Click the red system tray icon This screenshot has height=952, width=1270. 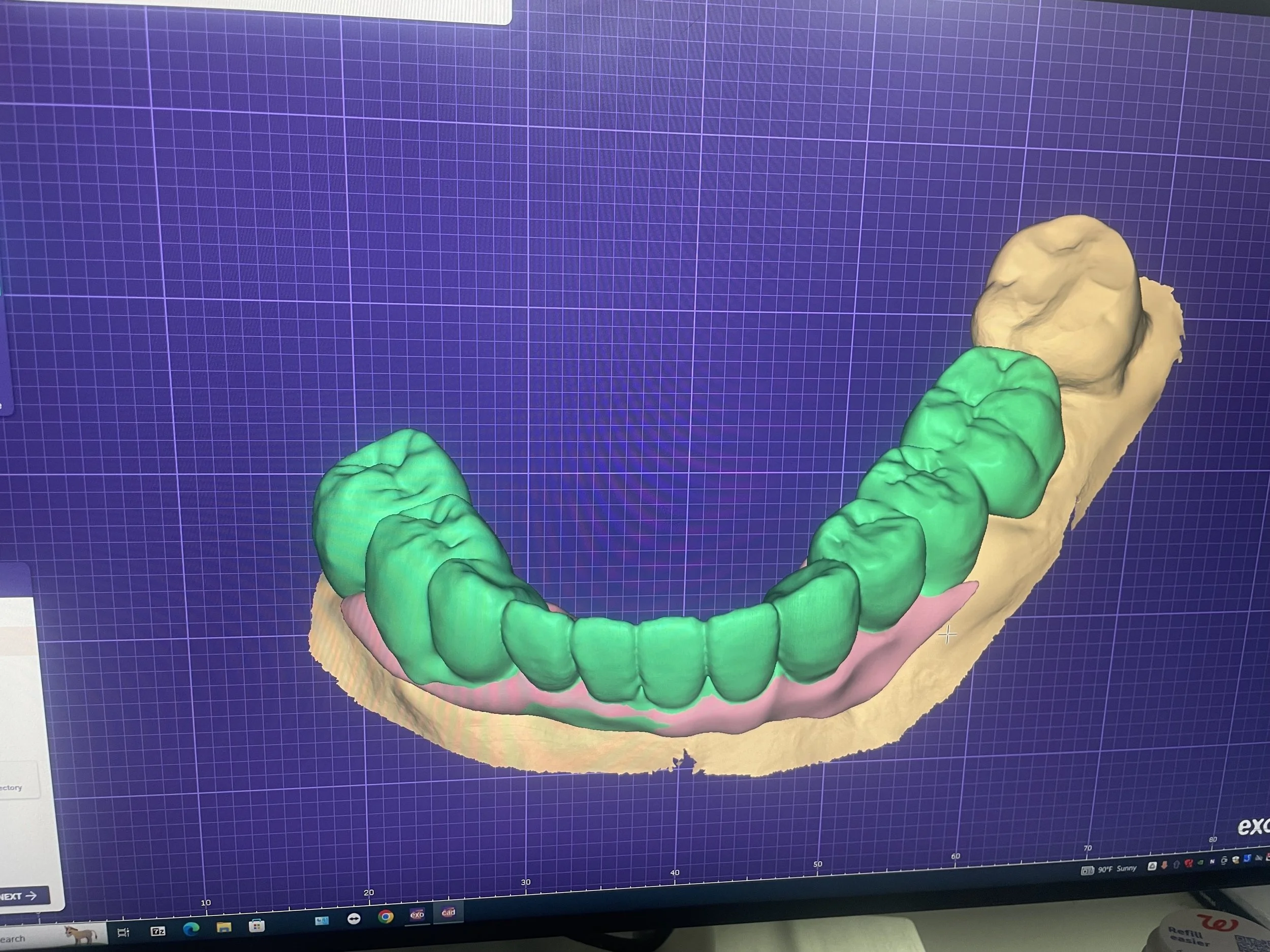(1189, 863)
